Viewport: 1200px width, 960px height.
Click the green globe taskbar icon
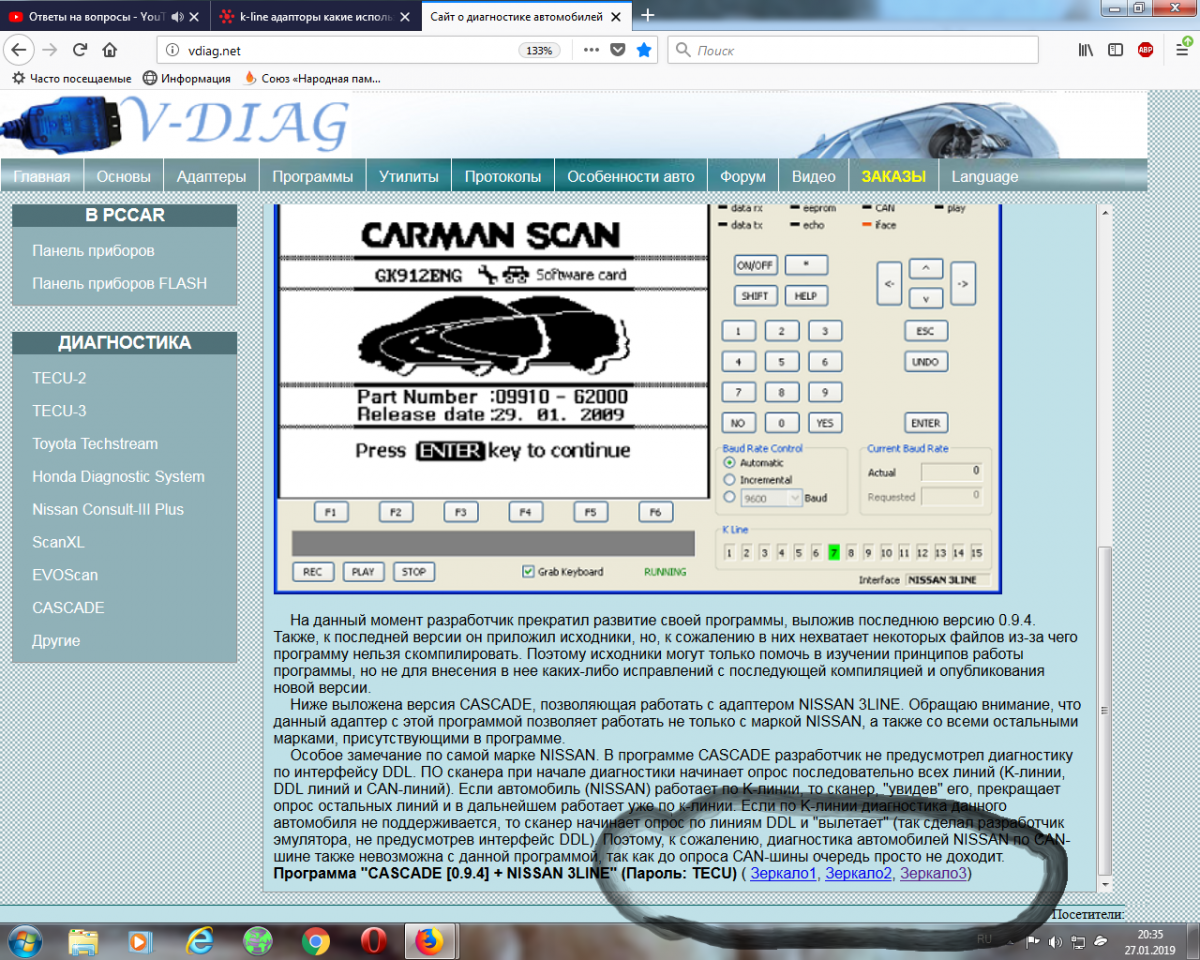258,941
